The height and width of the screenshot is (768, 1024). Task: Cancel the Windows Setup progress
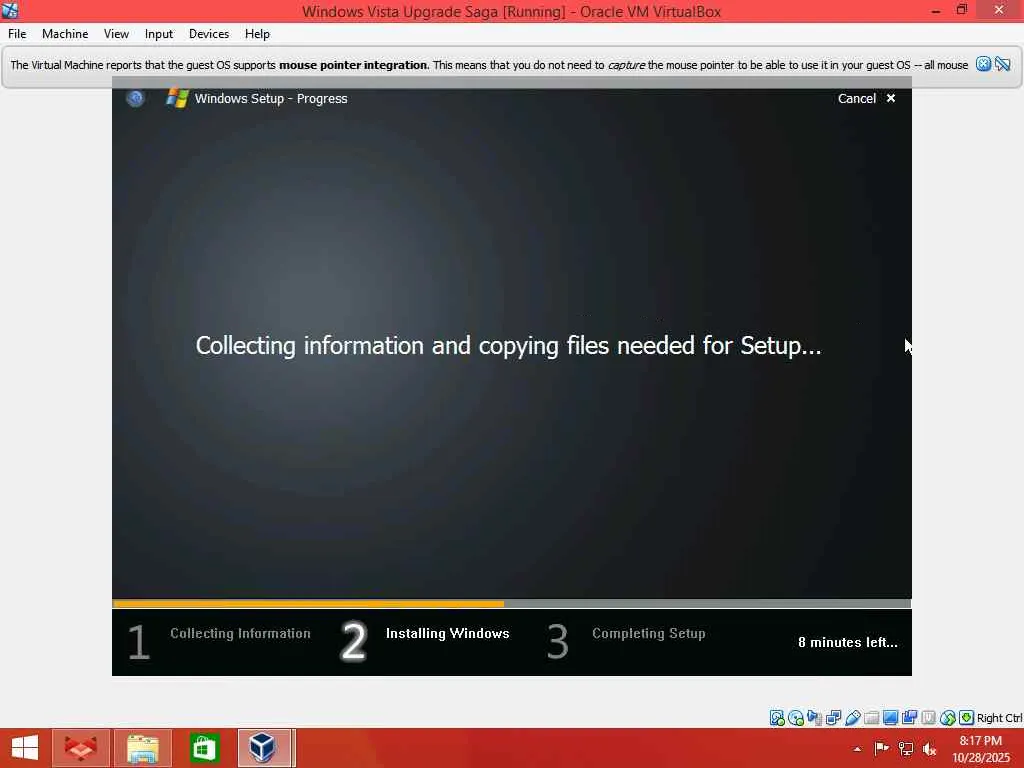tap(857, 99)
